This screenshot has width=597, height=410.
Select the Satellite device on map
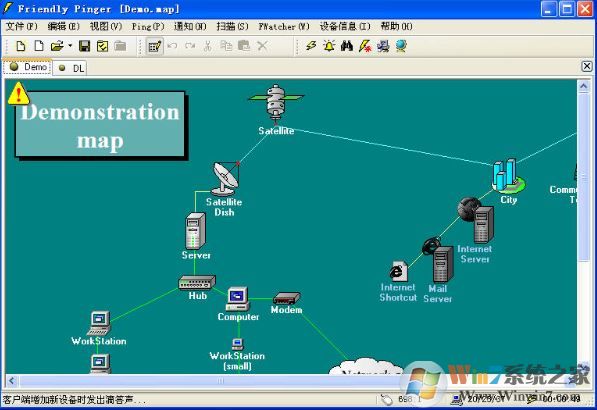tap(276, 102)
